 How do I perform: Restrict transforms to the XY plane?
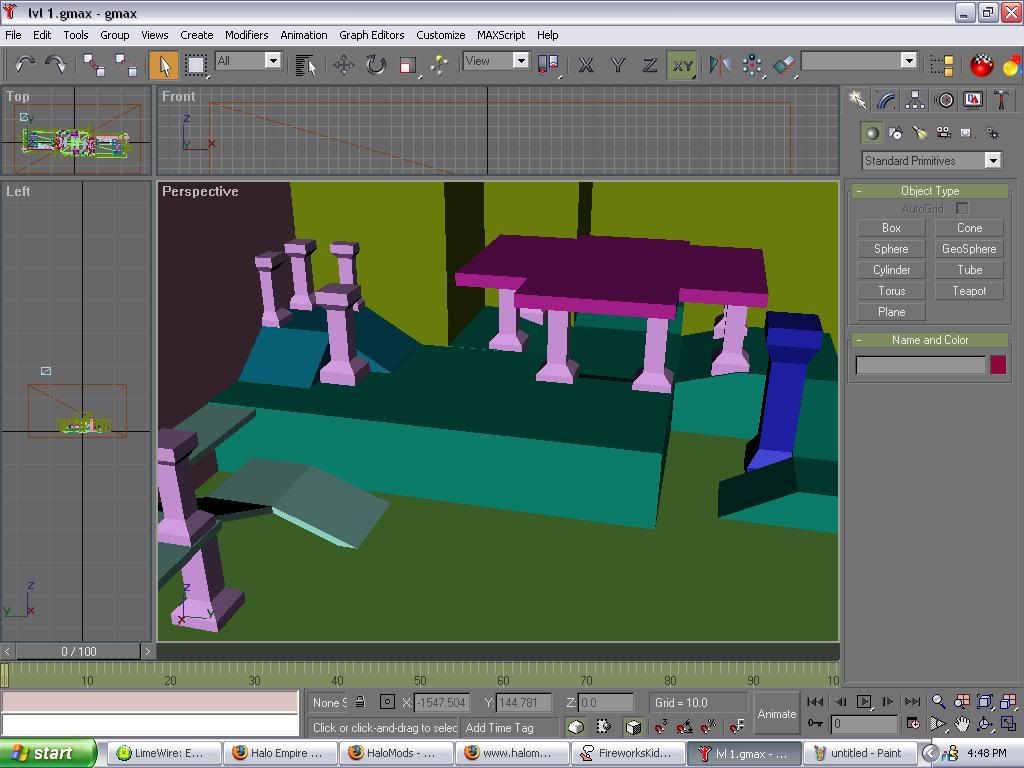[x=682, y=65]
